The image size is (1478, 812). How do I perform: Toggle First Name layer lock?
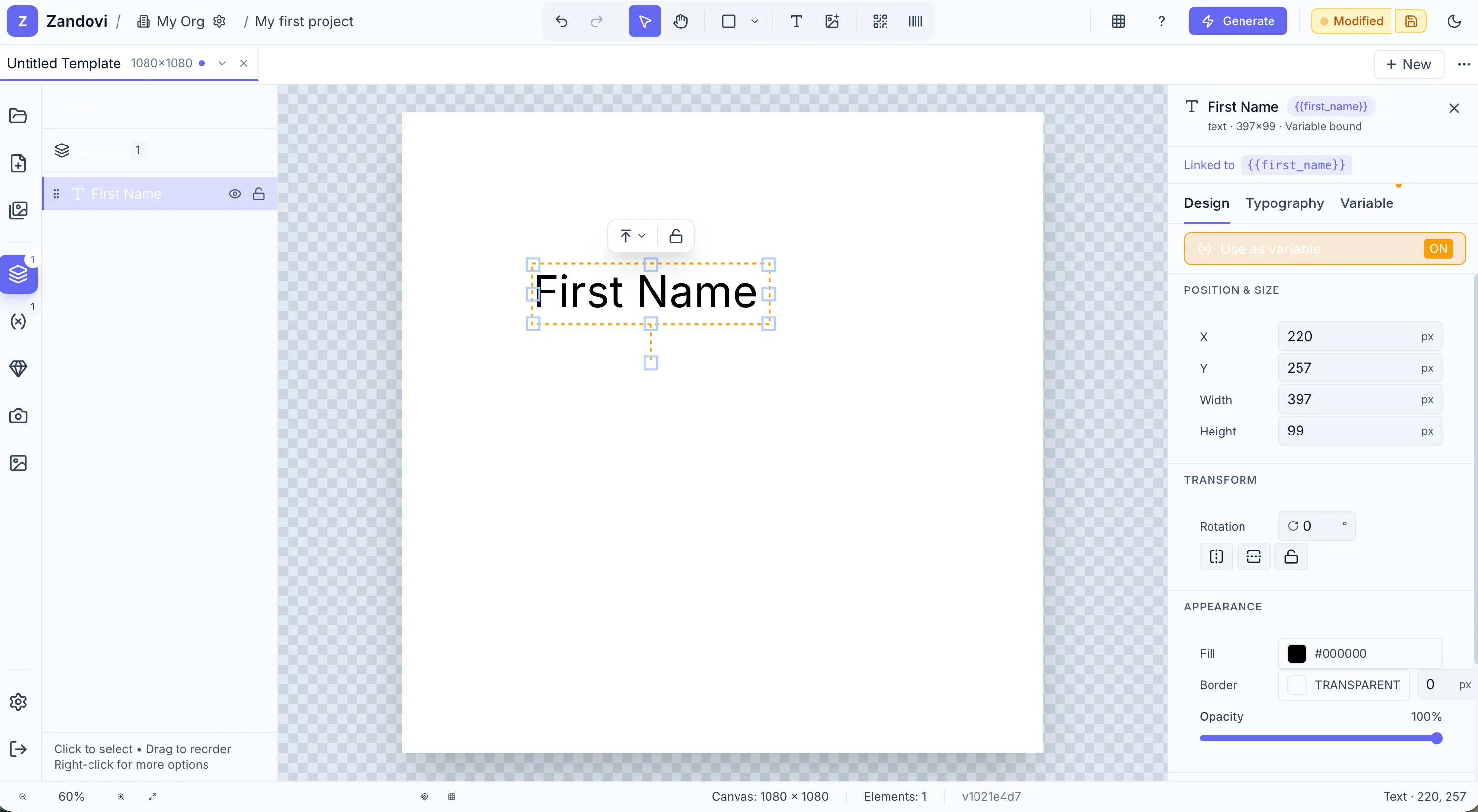(259, 194)
